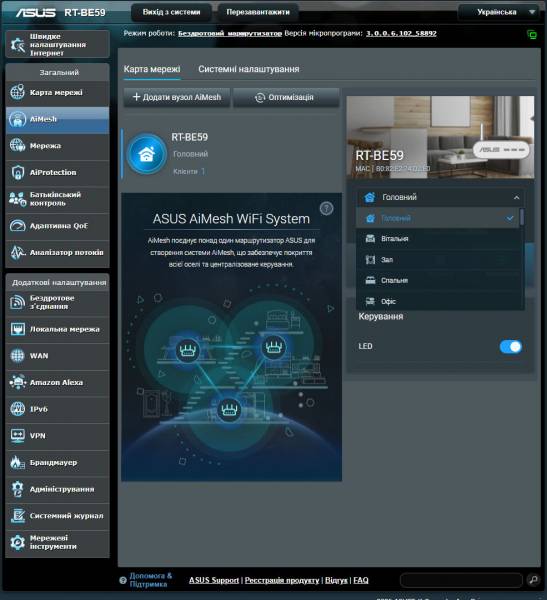Select Вітальня from location list
Screen dimensions: 547x600
[438, 239]
